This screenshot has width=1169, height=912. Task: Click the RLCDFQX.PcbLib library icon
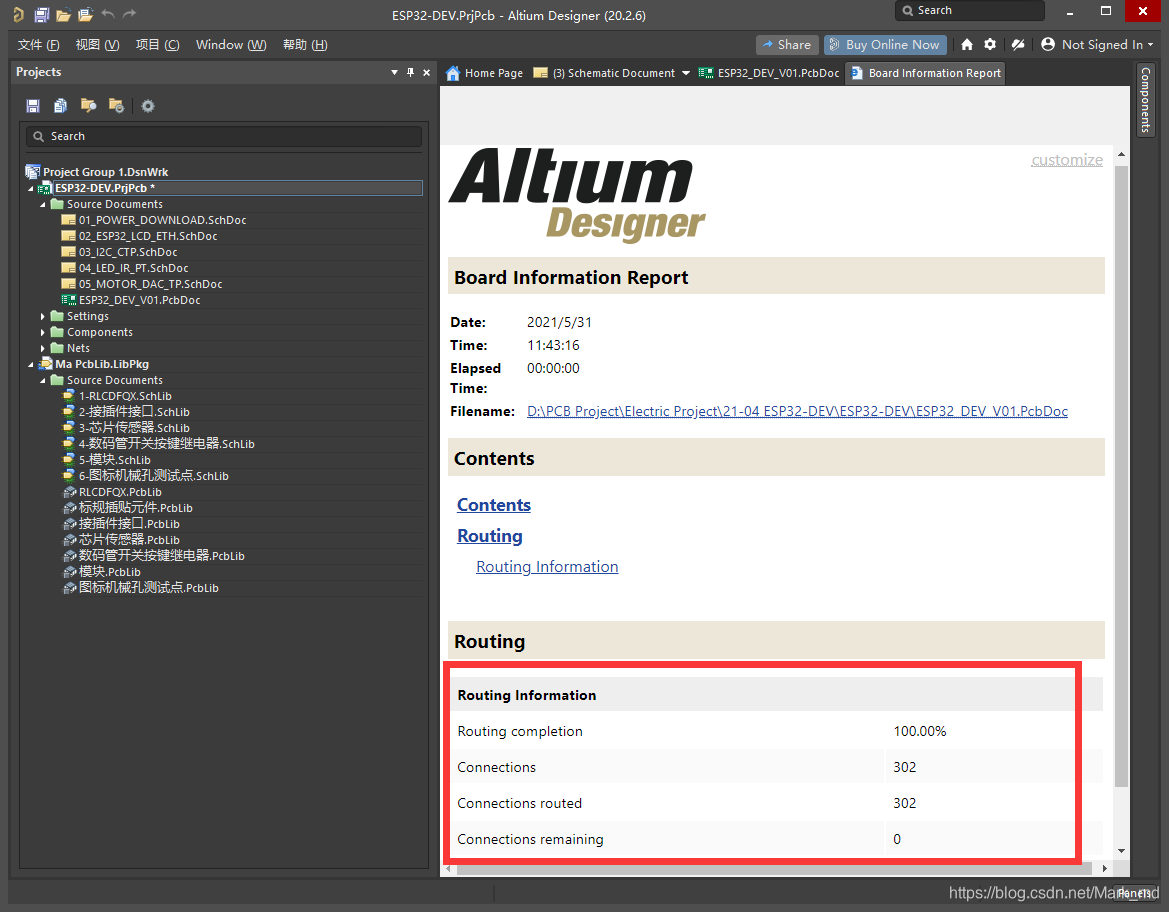[x=69, y=492]
